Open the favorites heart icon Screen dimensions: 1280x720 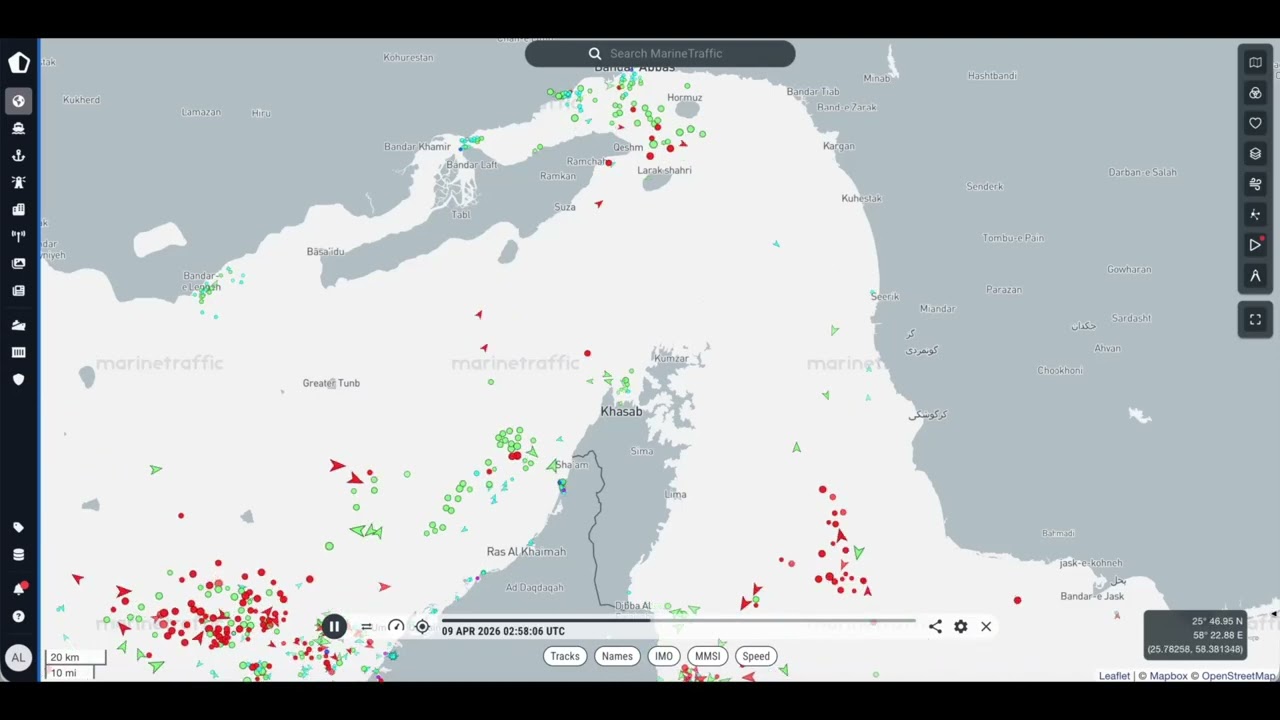pos(1255,123)
